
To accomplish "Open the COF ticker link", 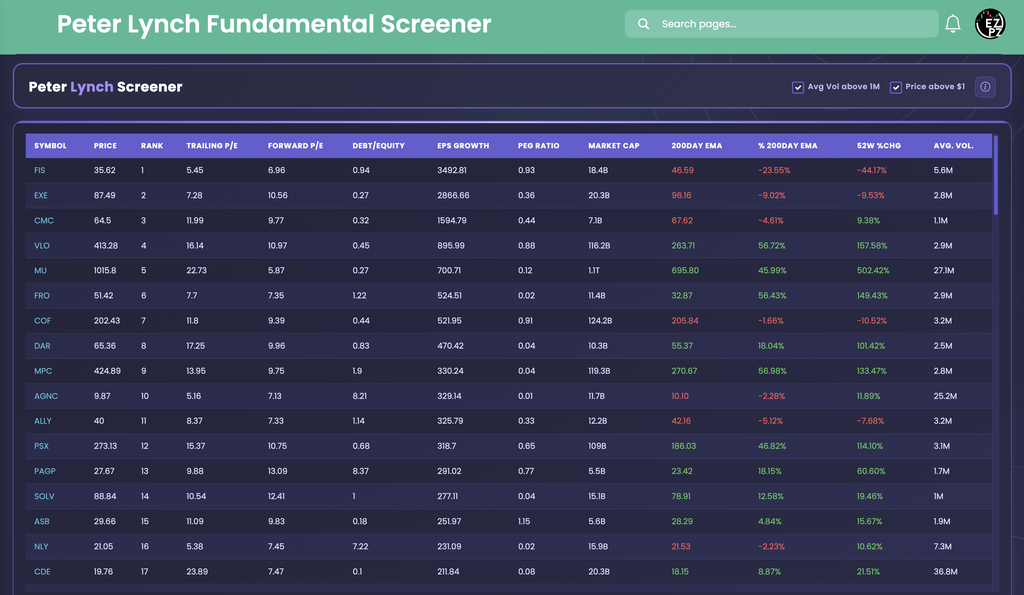I will click(x=42, y=321).
